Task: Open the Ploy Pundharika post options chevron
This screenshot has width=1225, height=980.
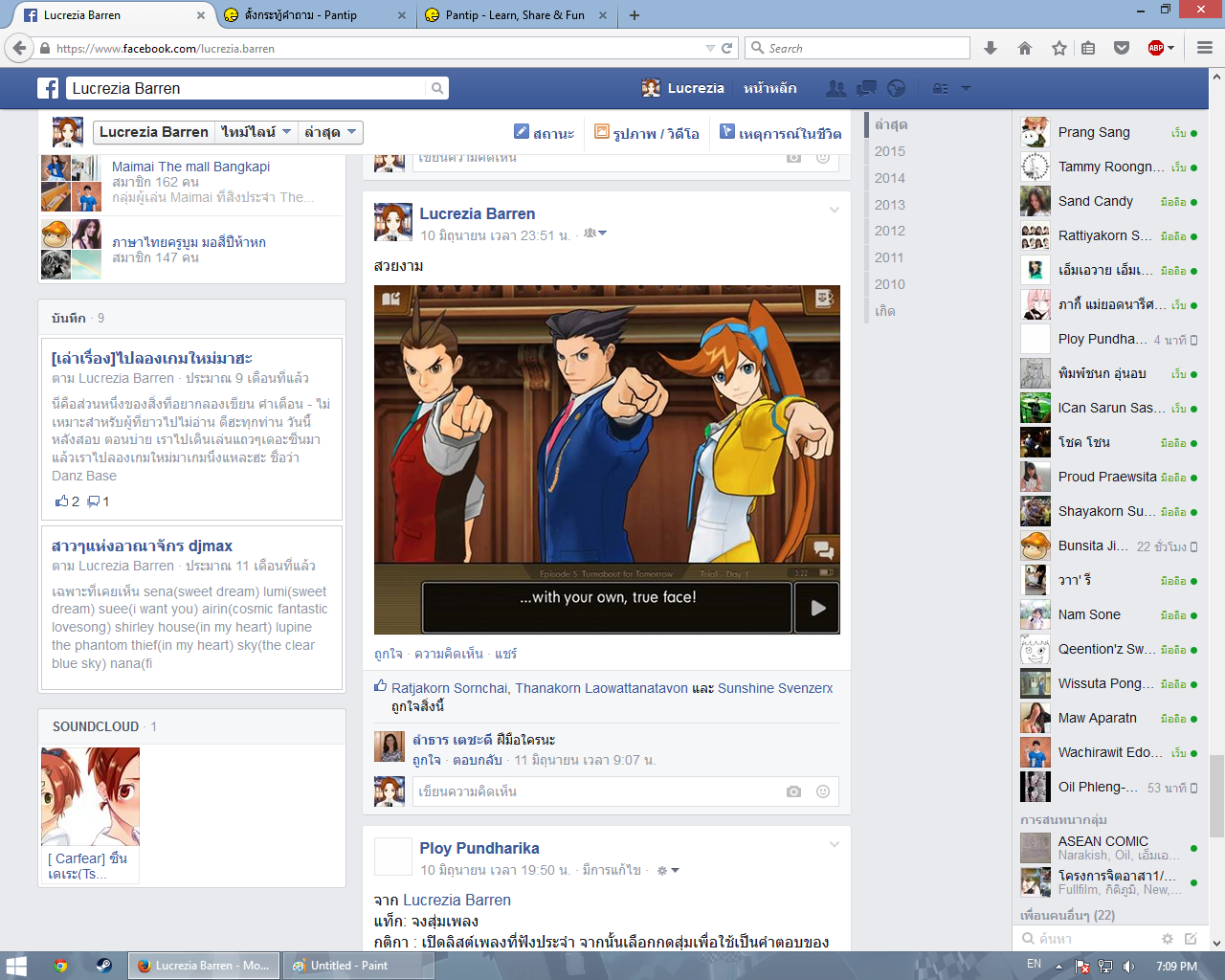Action: (x=835, y=844)
